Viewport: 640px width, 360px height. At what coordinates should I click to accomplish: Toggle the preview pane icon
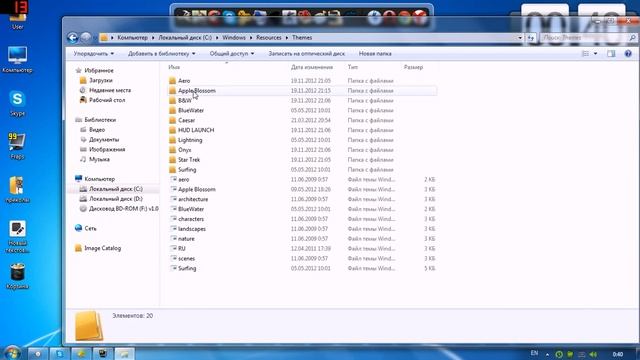[611, 53]
